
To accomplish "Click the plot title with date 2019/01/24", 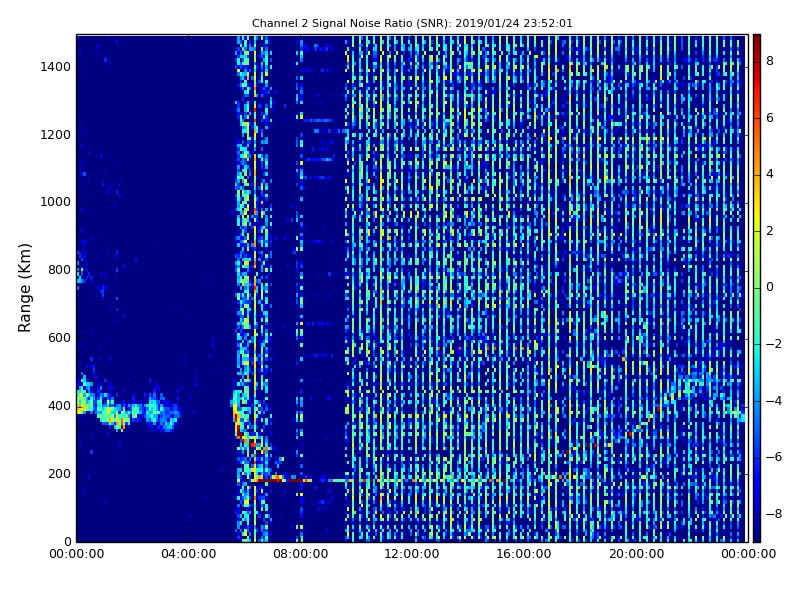I will tap(412, 23).
